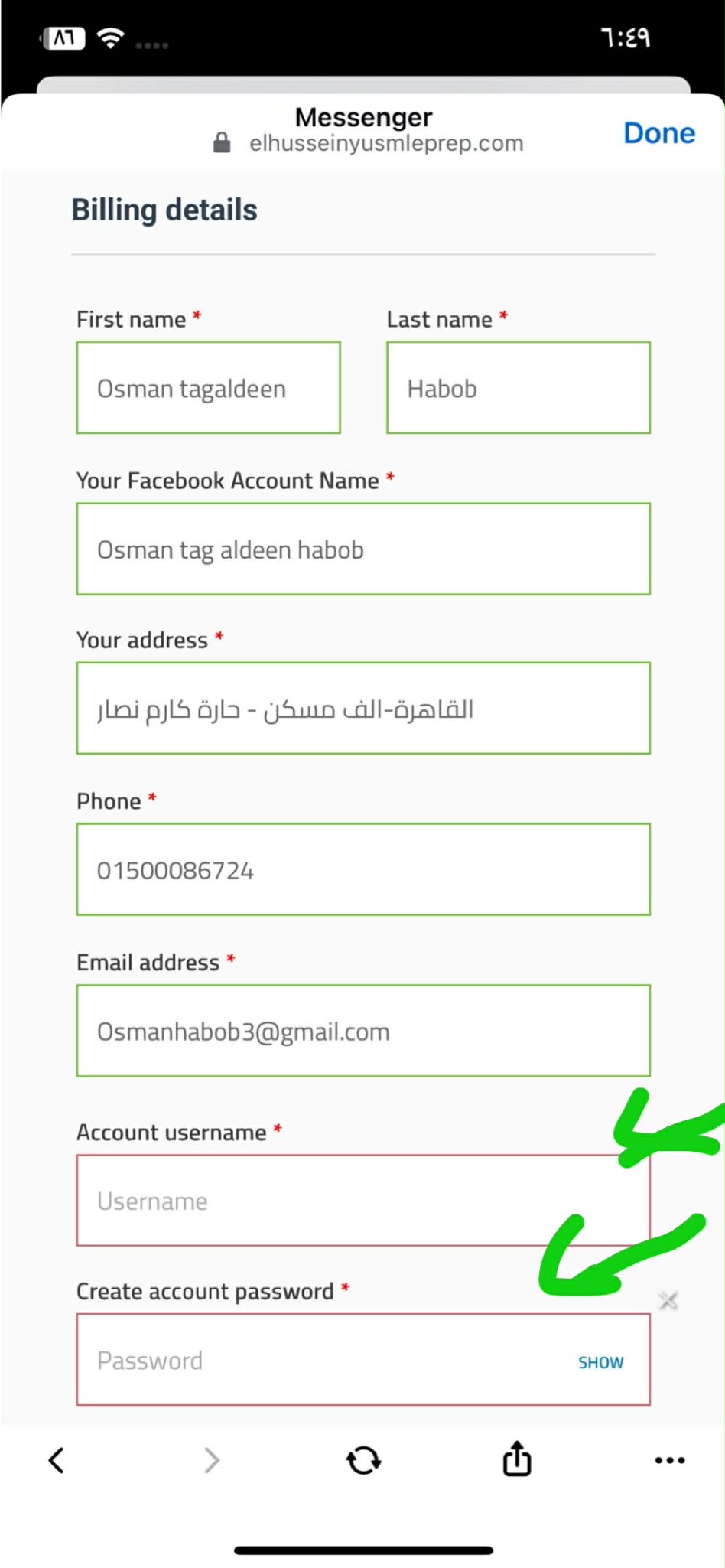Open the share sheet icon

pyautogui.click(x=517, y=1458)
